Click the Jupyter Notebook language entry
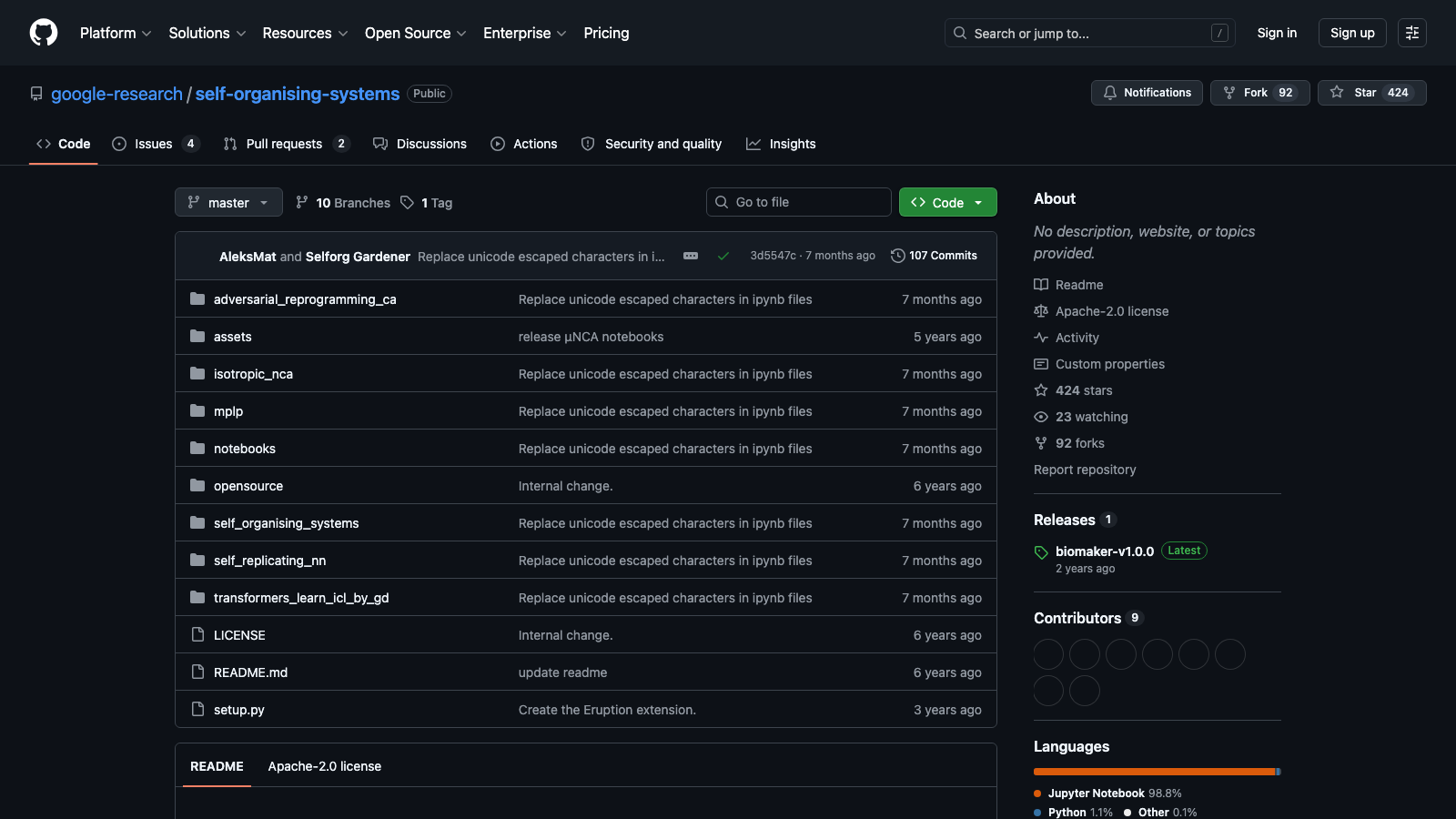Screen dimensions: 1456x819 tap(1107, 794)
